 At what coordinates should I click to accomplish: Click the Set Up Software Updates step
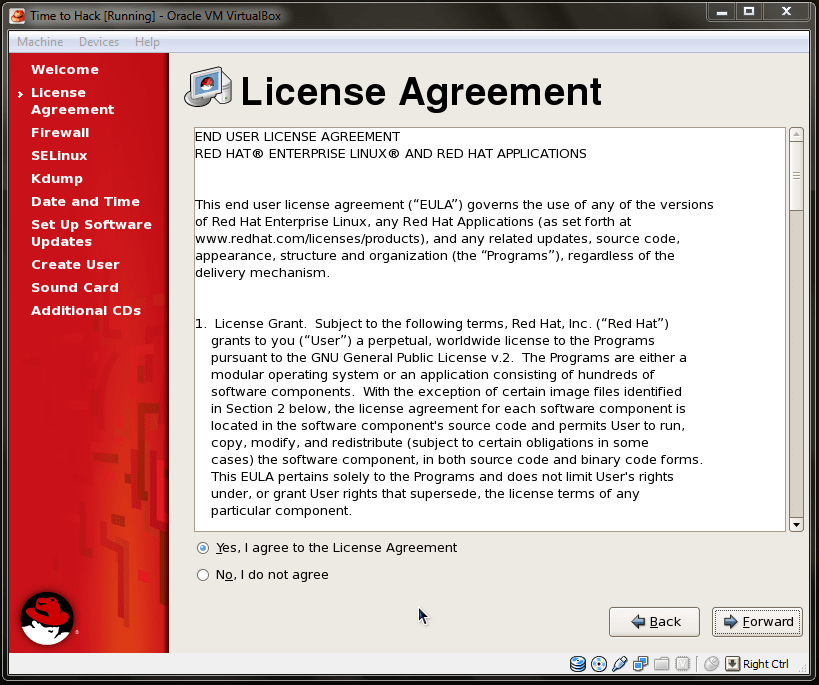click(91, 233)
